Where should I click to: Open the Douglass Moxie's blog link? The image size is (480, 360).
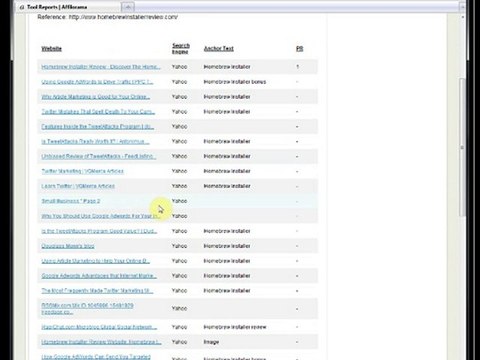tap(68, 246)
